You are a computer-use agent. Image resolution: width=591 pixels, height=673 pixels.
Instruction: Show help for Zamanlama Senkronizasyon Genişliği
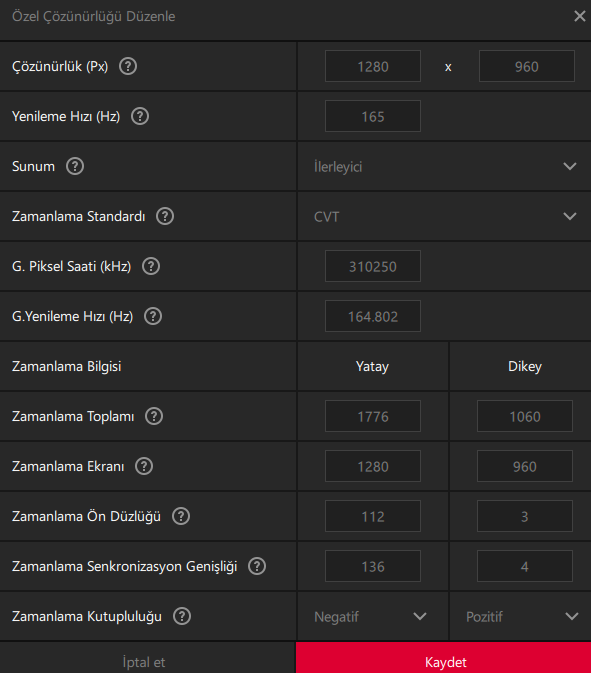coord(257,566)
